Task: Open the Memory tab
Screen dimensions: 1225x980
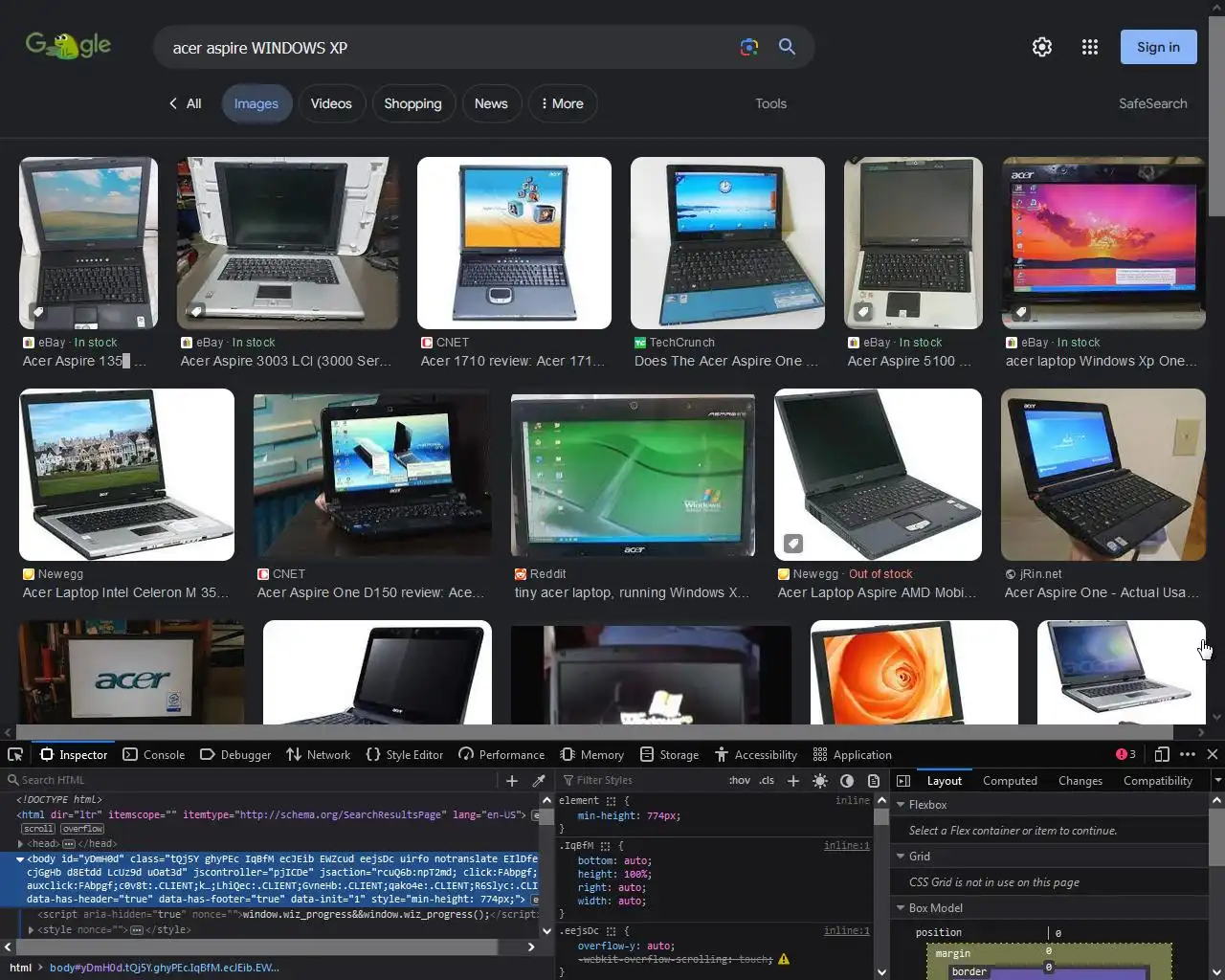Action: (x=592, y=754)
